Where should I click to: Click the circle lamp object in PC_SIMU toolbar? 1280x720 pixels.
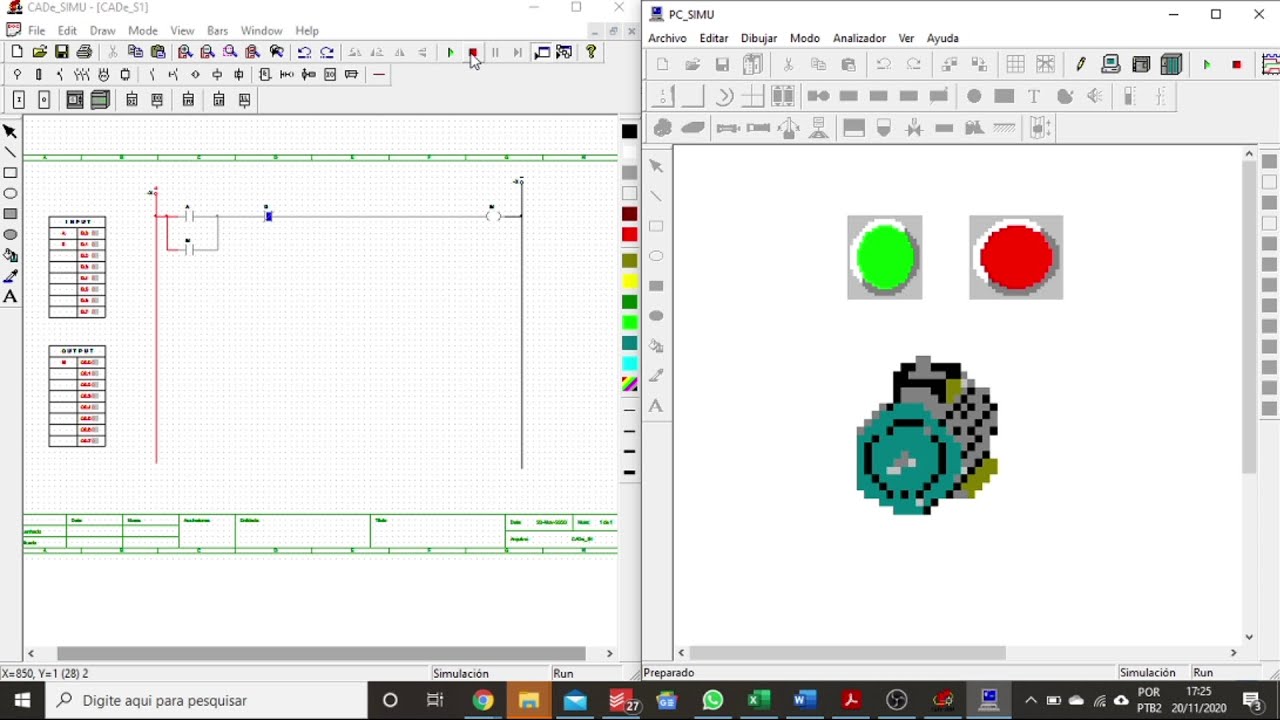pyautogui.click(x=974, y=96)
